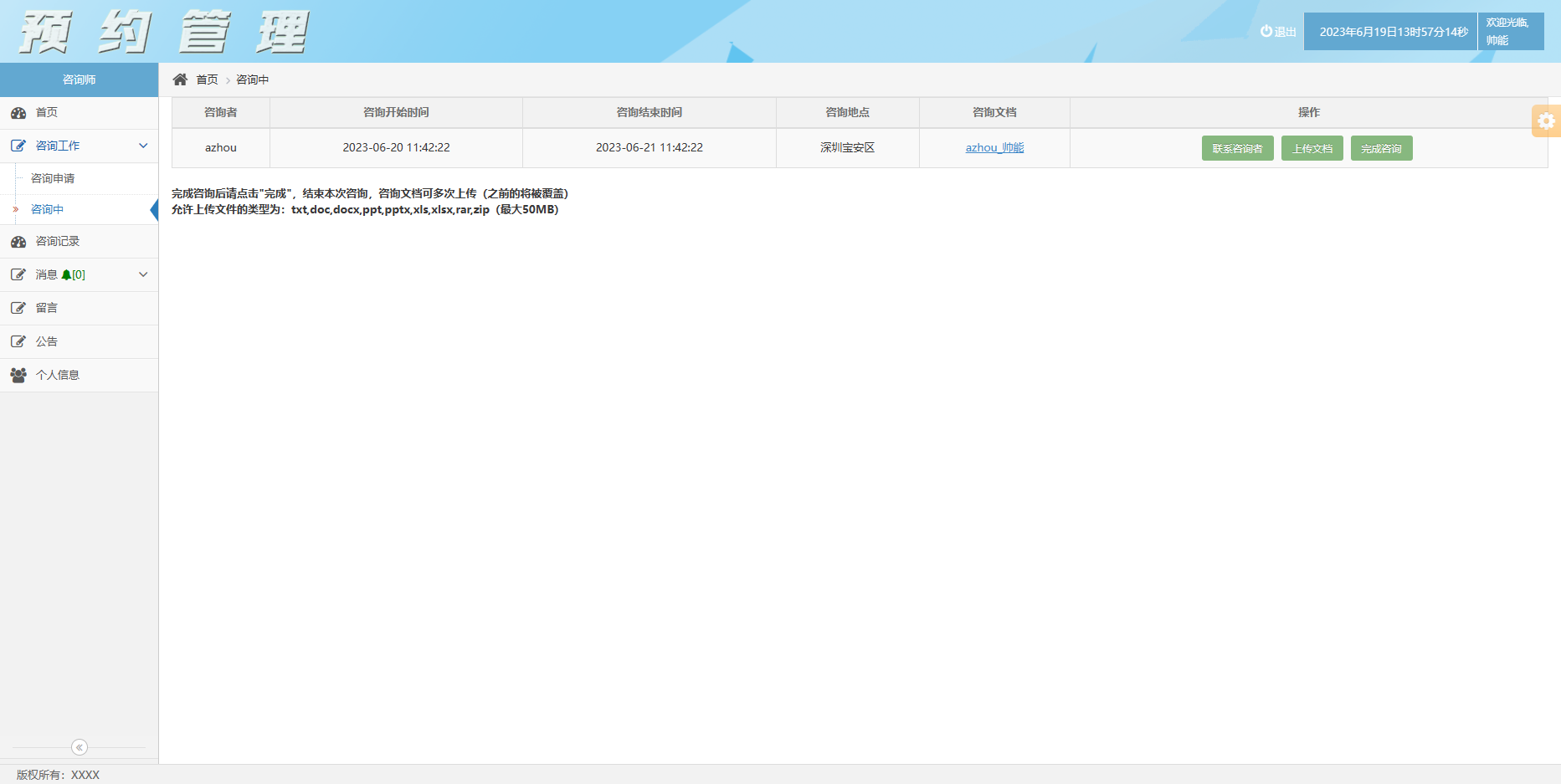Select the 咨询申请 submenu item

tap(79, 178)
